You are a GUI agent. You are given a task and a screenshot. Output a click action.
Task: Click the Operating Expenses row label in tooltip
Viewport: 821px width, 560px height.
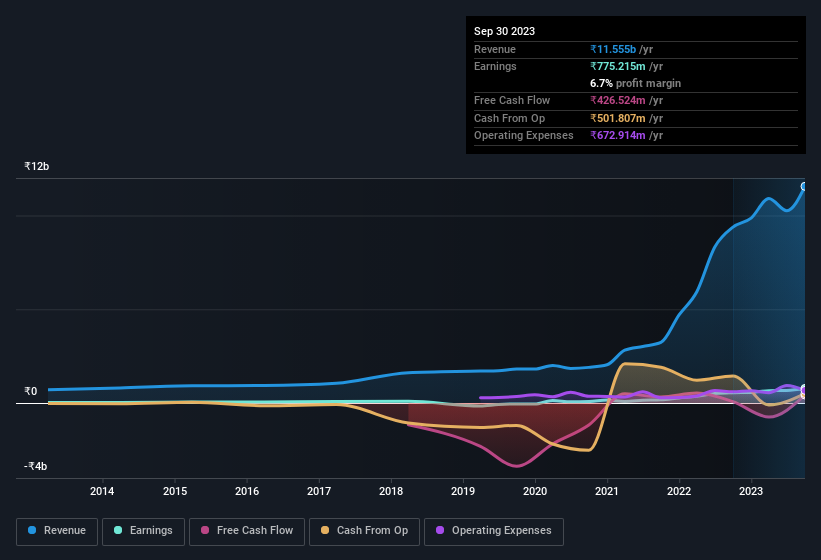pos(524,136)
